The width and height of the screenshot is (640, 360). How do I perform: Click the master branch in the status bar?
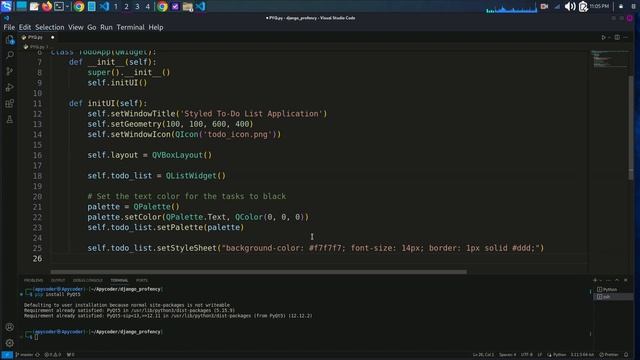pyautogui.click(x=24, y=355)
